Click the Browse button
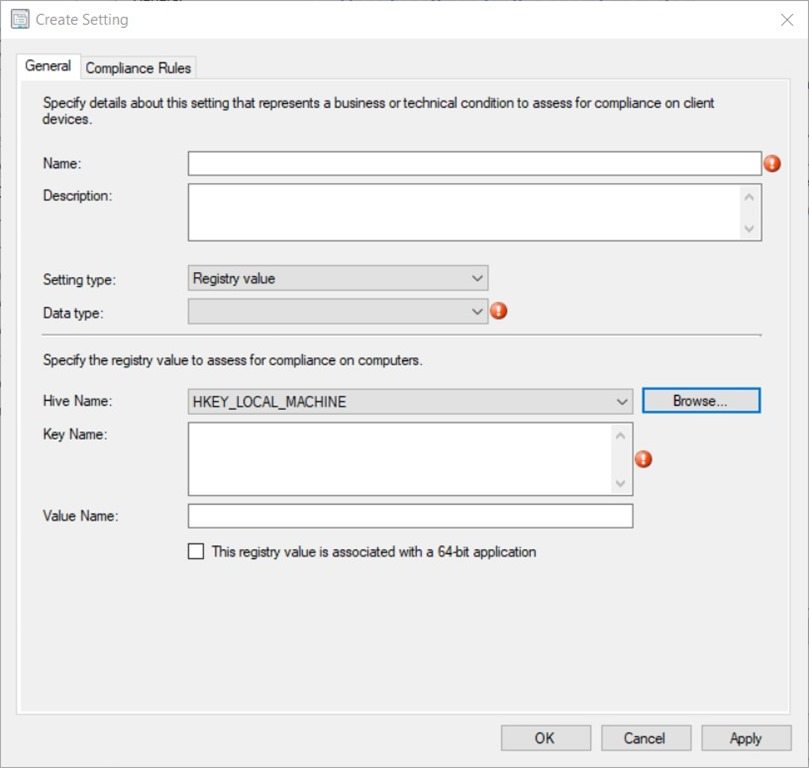Screen dimensions: 809x768 701,401
